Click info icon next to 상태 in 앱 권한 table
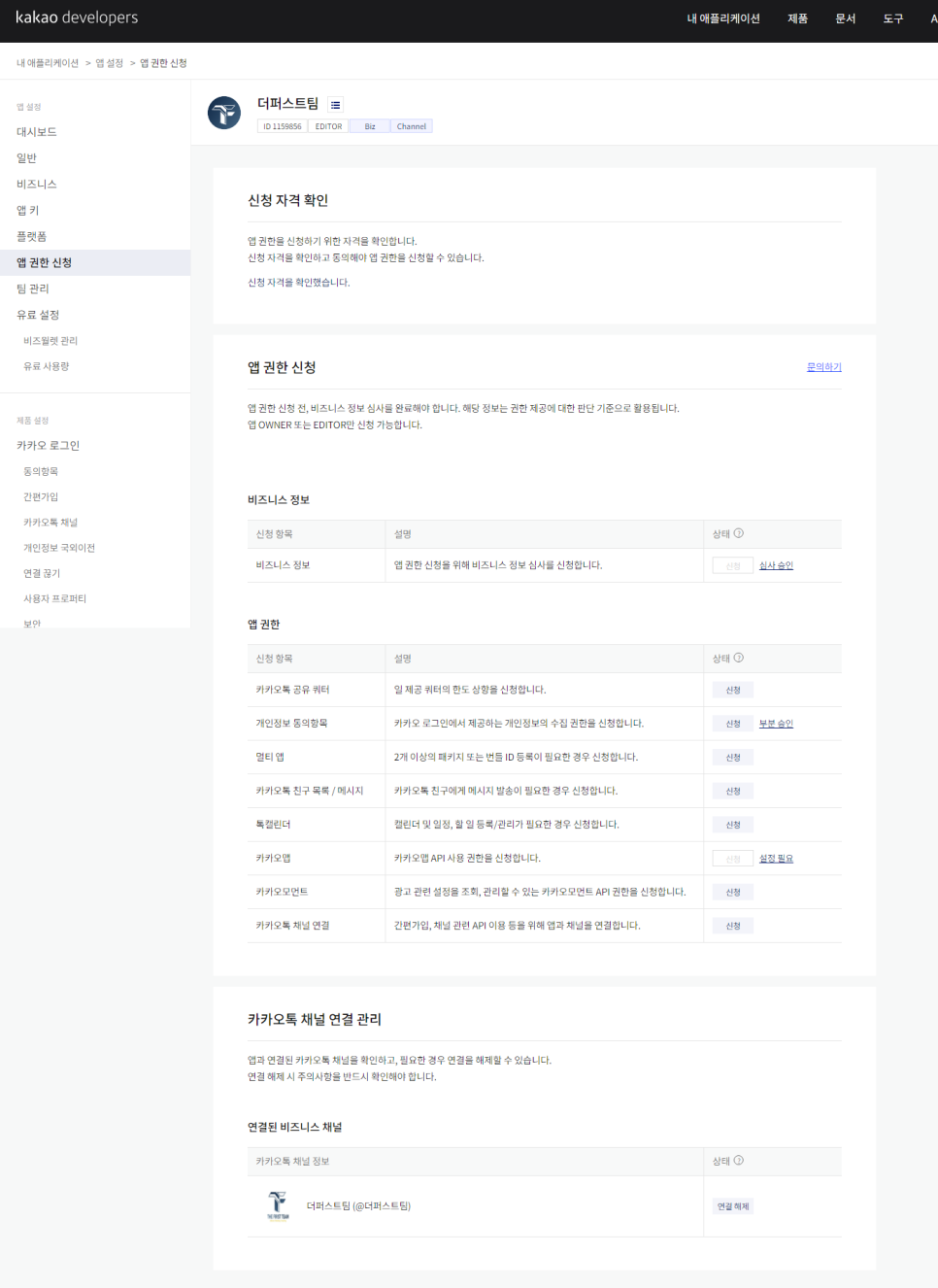938x1288 pixels. coord(739,658)
